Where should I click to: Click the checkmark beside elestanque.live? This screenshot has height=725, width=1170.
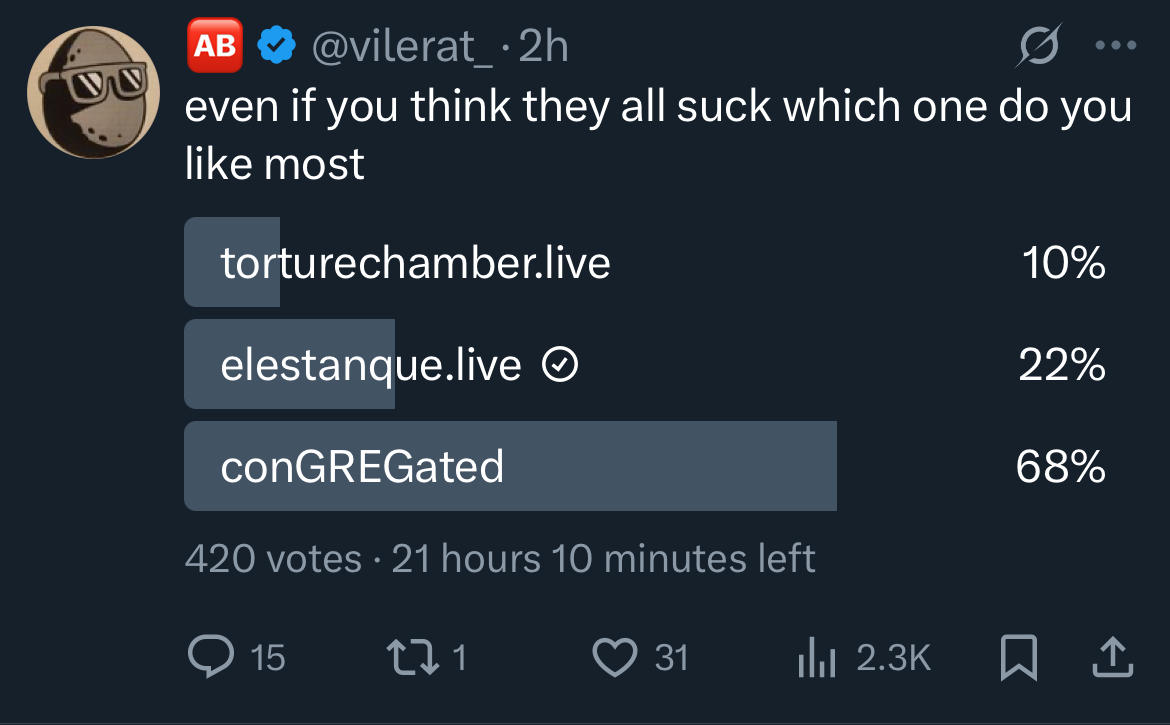(x=558, y=367)
